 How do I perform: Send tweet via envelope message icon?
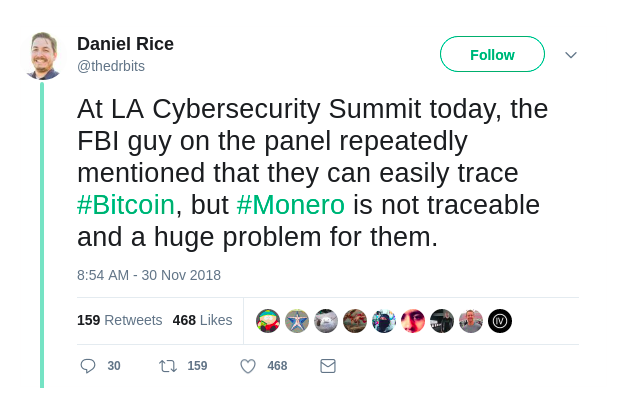tap(328, 366)
